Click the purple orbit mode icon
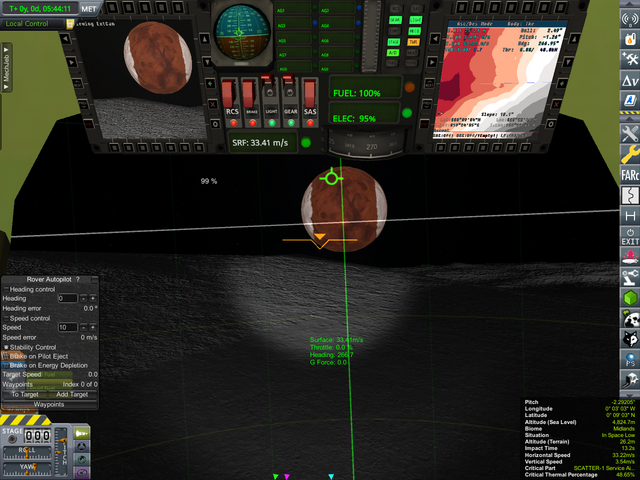Viewport: 640px width, 480px height. click(82, 473)
